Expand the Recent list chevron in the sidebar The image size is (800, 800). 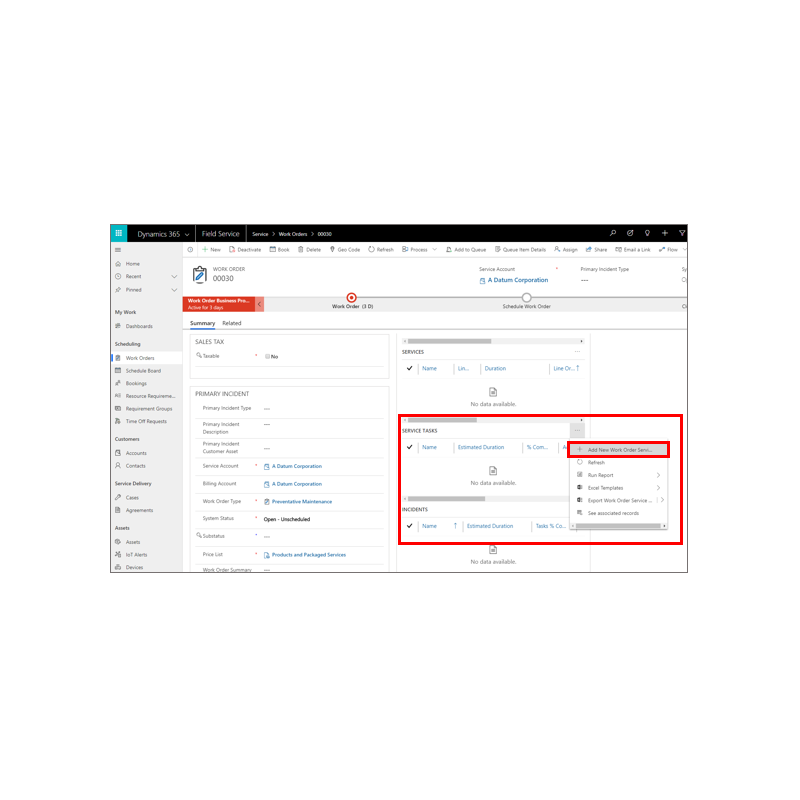[x=174, y=277]
